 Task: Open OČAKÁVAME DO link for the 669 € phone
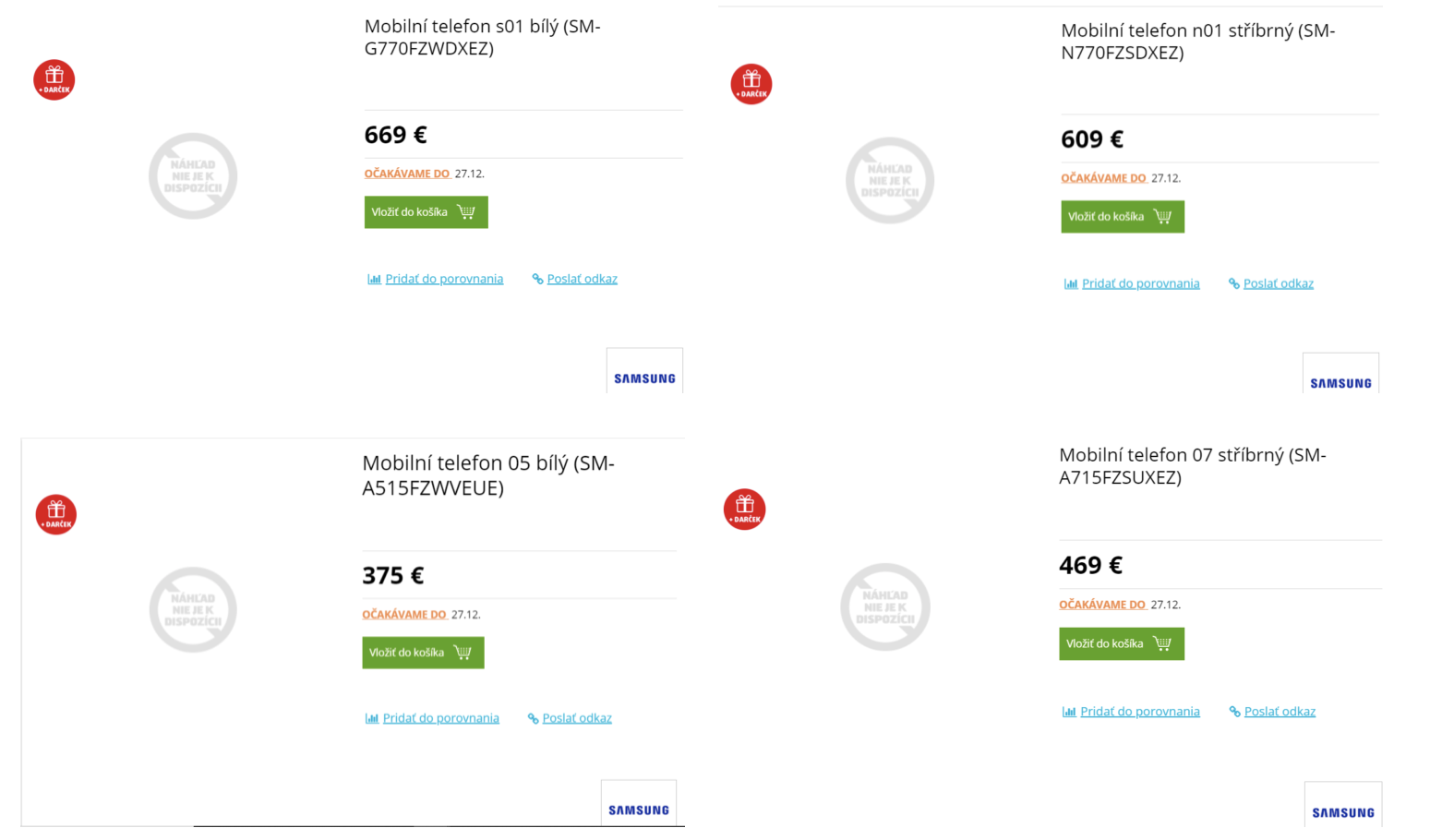408,173
